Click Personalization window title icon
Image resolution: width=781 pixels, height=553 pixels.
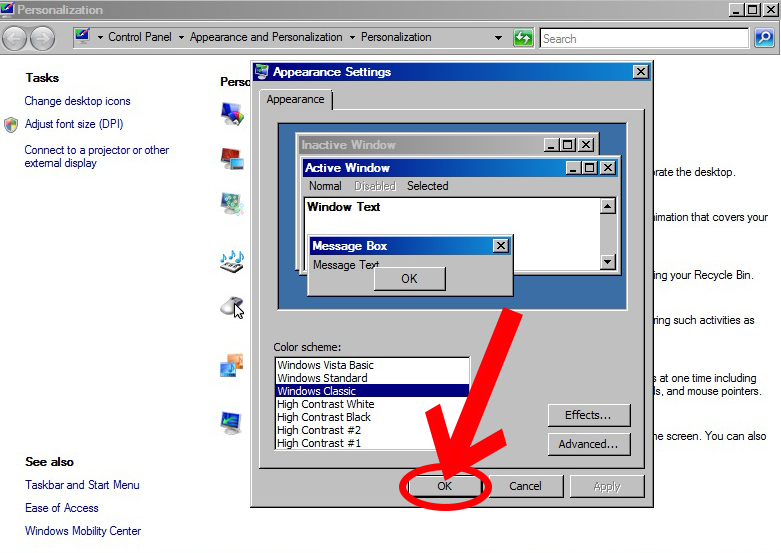click(x=7, y=8)
